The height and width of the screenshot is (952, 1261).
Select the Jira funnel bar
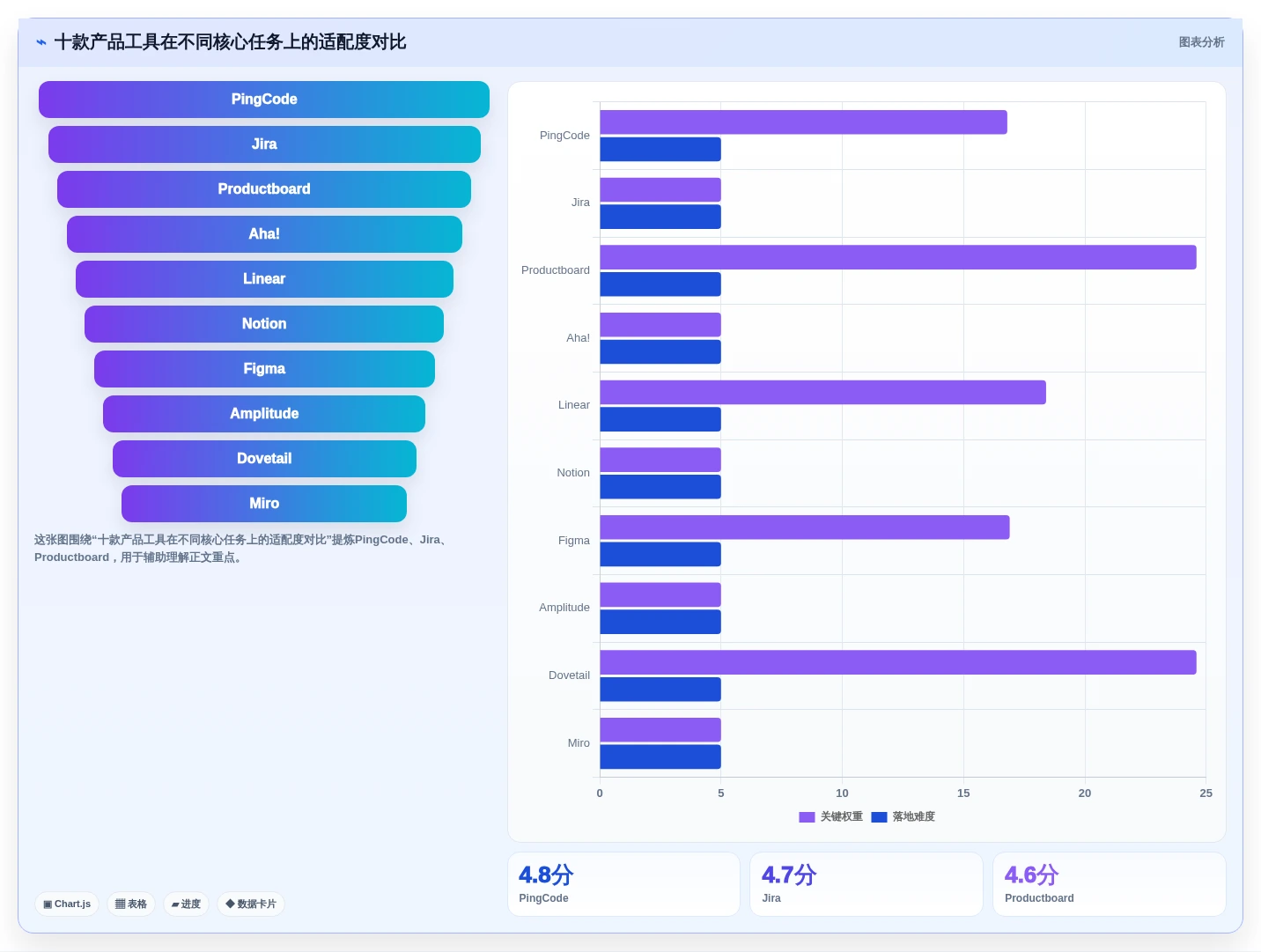(264, 144)
